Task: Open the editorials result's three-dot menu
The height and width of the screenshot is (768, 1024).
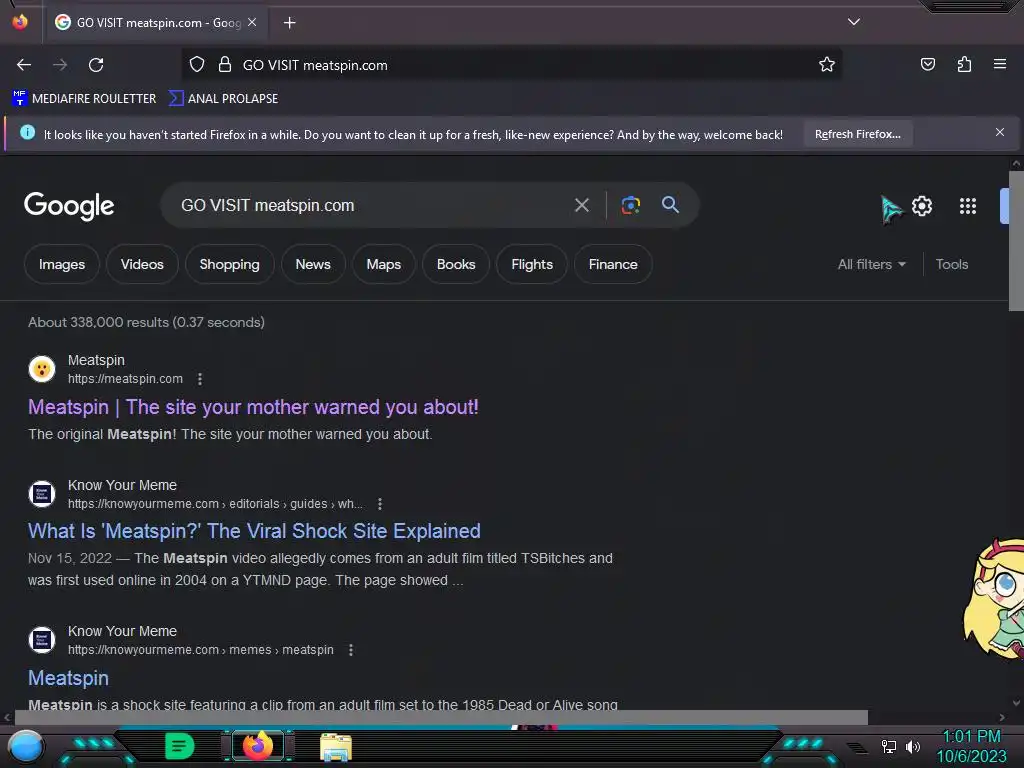Action: 379,504
